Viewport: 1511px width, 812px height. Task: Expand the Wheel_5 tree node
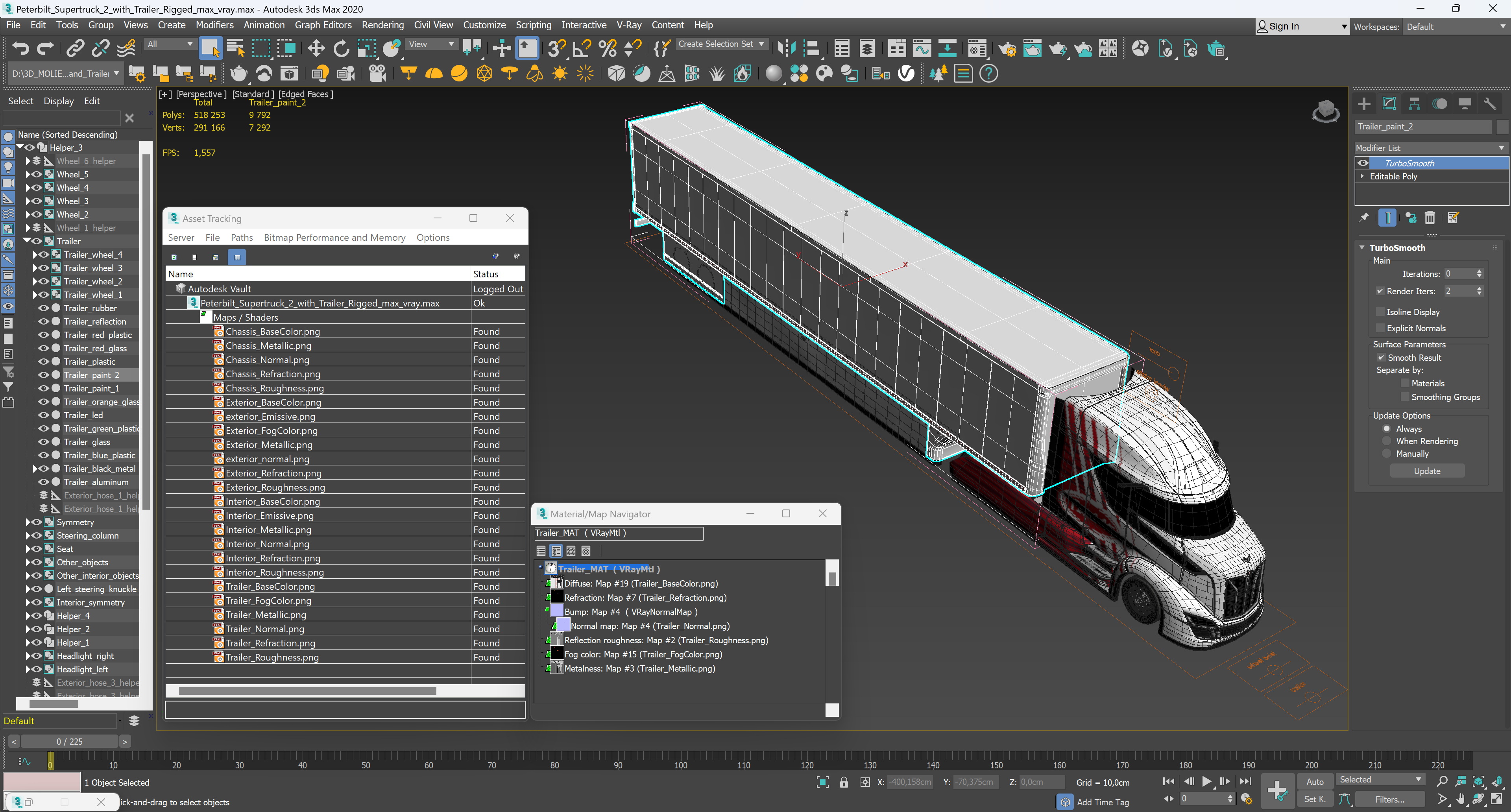pos(28,174)
